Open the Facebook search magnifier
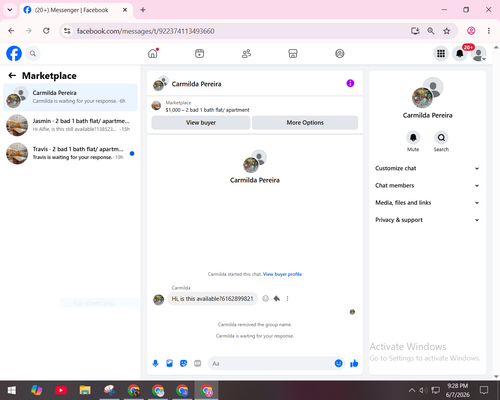This screenshot has height=400, width=500. (x=33, y=53)
